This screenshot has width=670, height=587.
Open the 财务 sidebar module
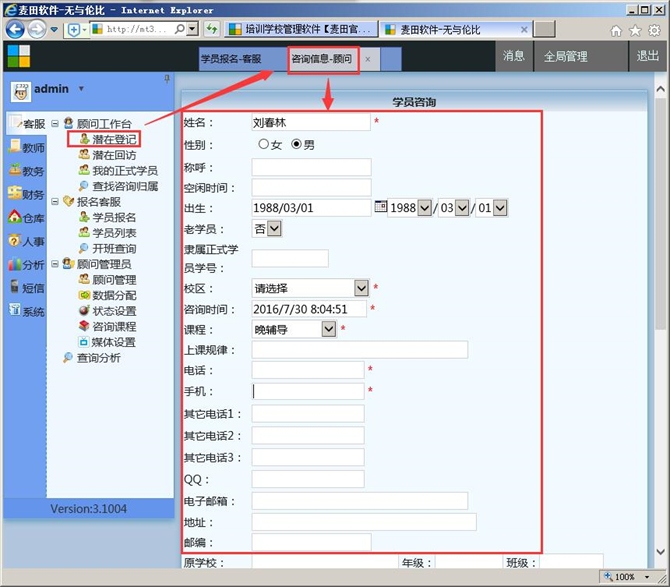(x=27, y=194)
